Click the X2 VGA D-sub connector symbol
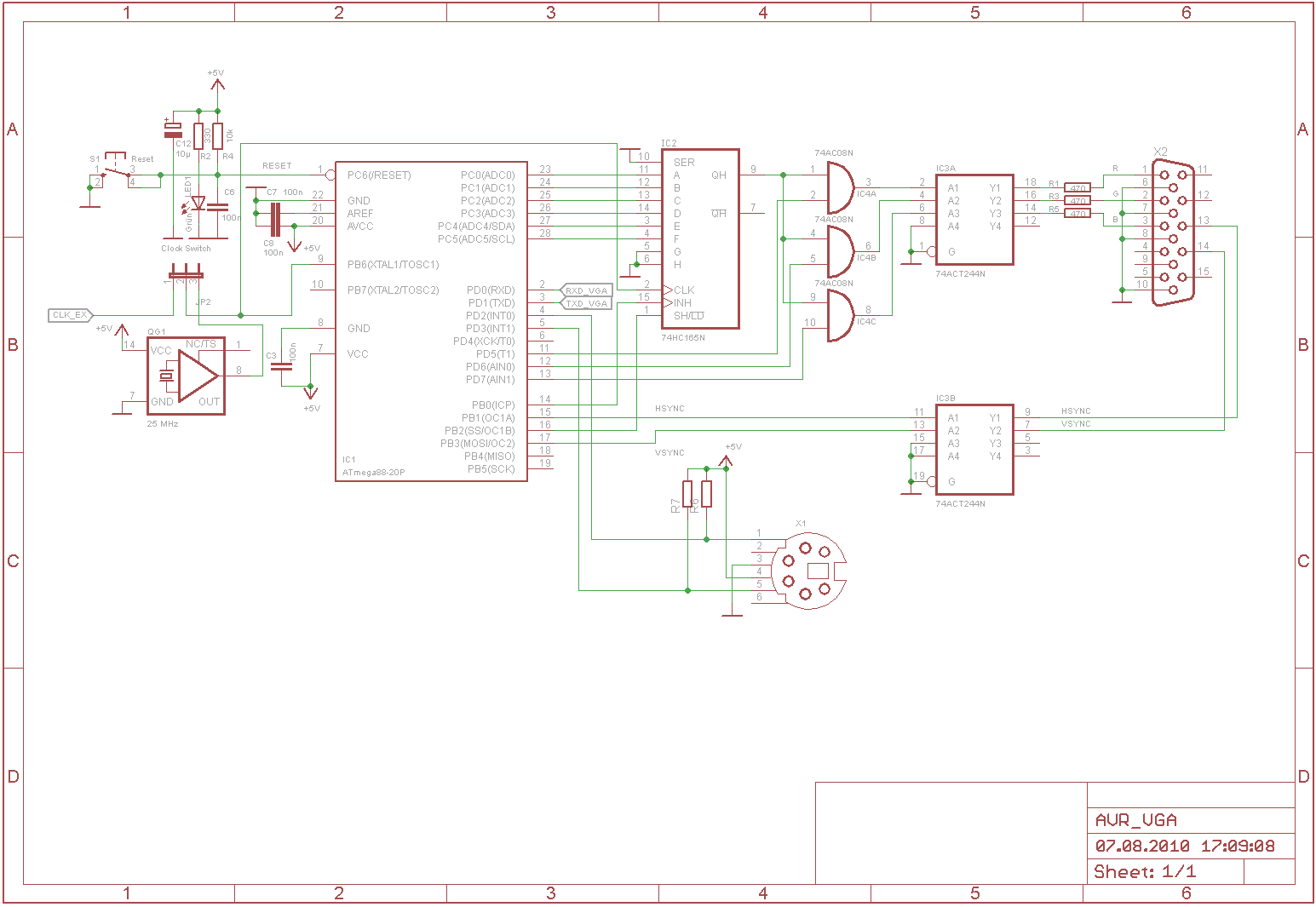The image size is (1316, 907). tap(1174, 232)
